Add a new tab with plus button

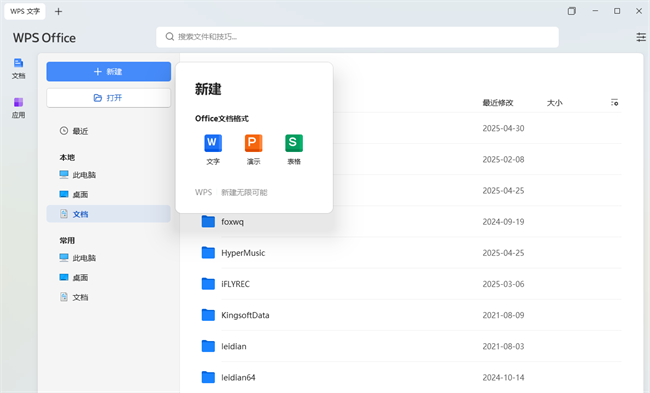58,12
